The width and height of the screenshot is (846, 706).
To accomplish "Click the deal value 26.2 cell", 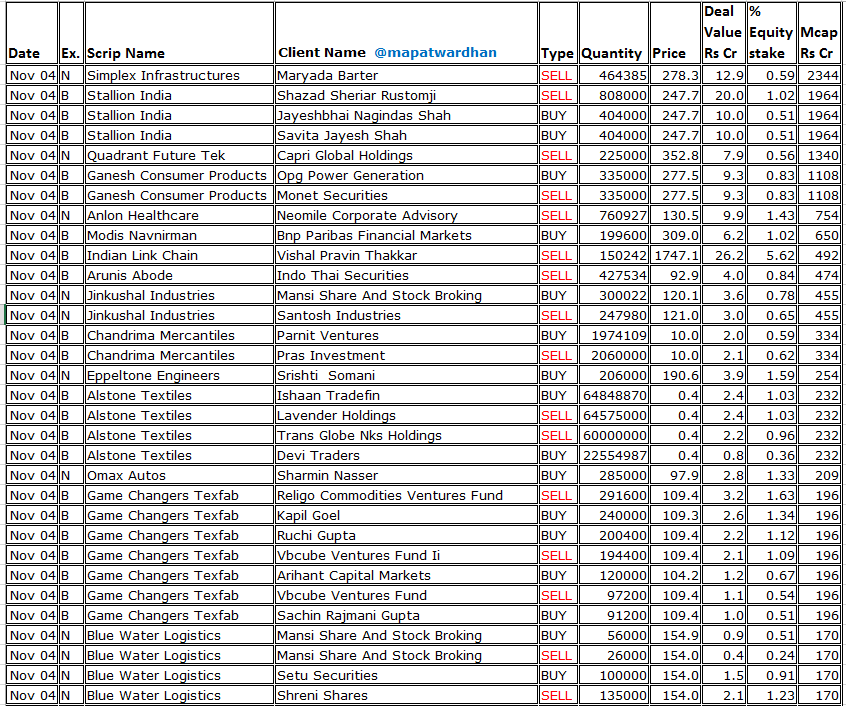I will pyautogui.click(x=724, y=255).
